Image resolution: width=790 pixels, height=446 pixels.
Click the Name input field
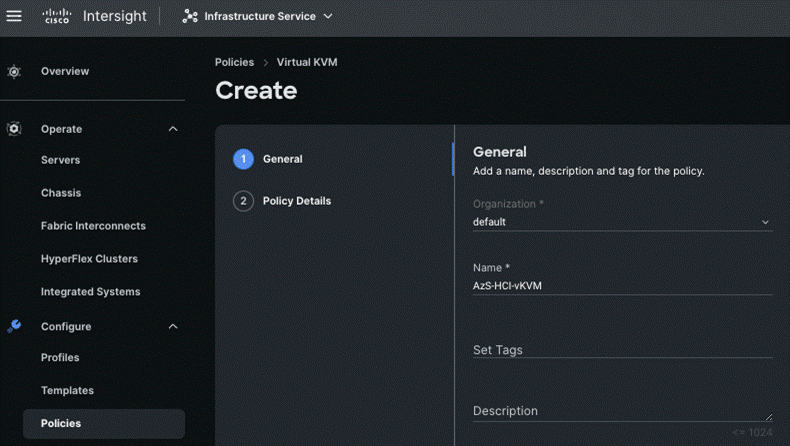coord(622,286)
